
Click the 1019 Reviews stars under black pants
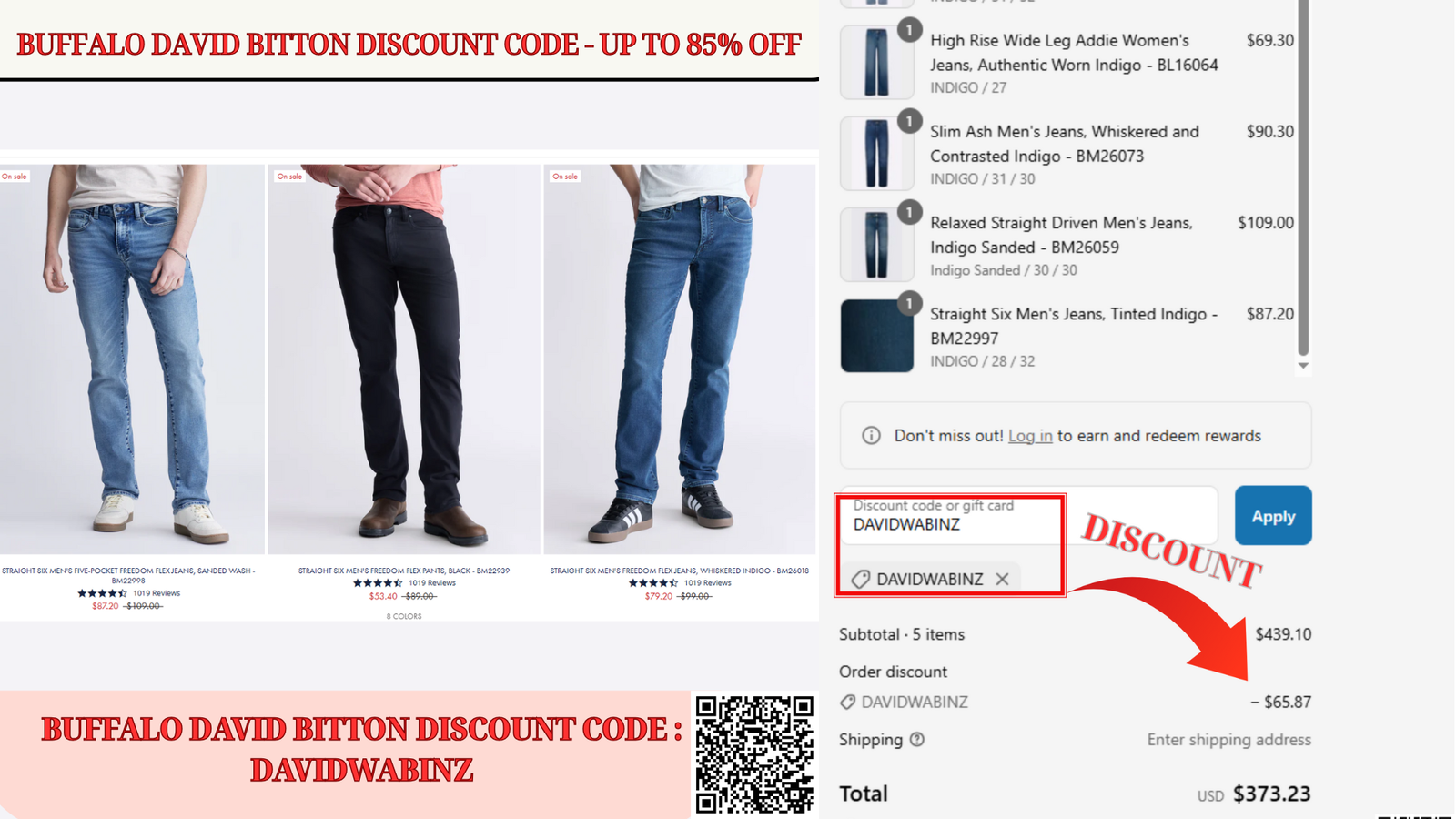click(x=378, y=582)
